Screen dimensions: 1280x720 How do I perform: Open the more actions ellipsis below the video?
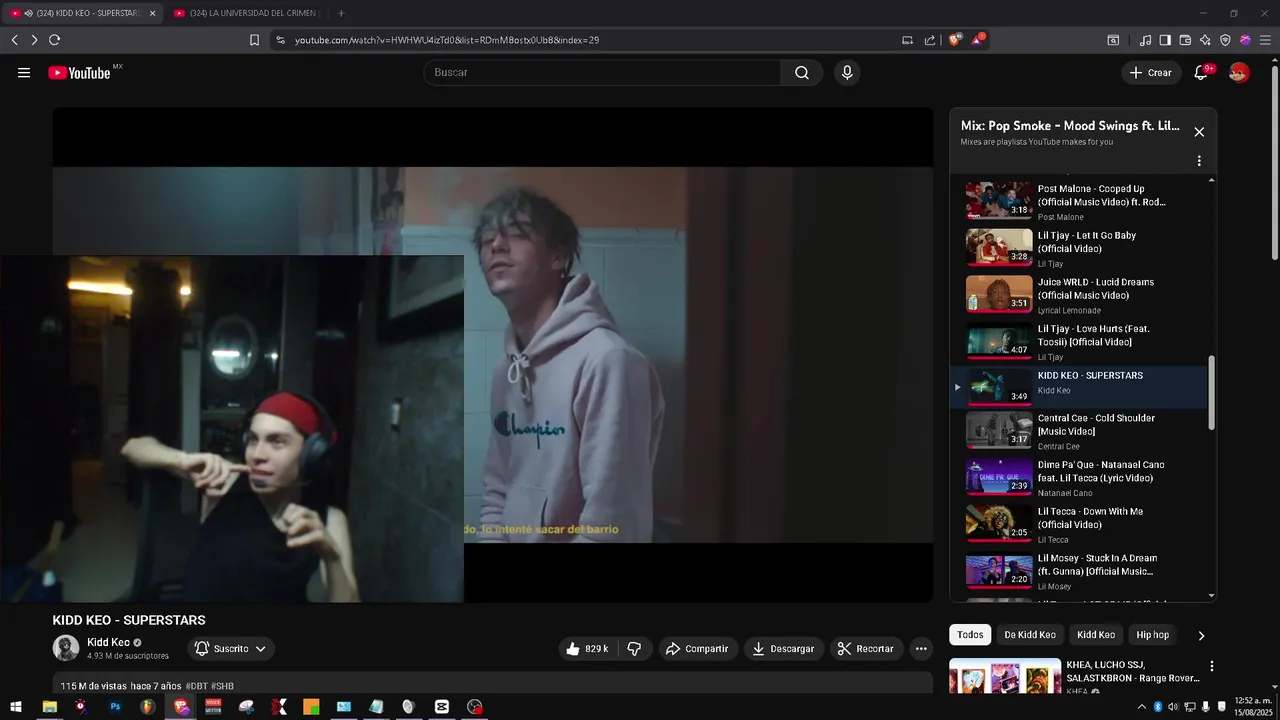(921, 649)
